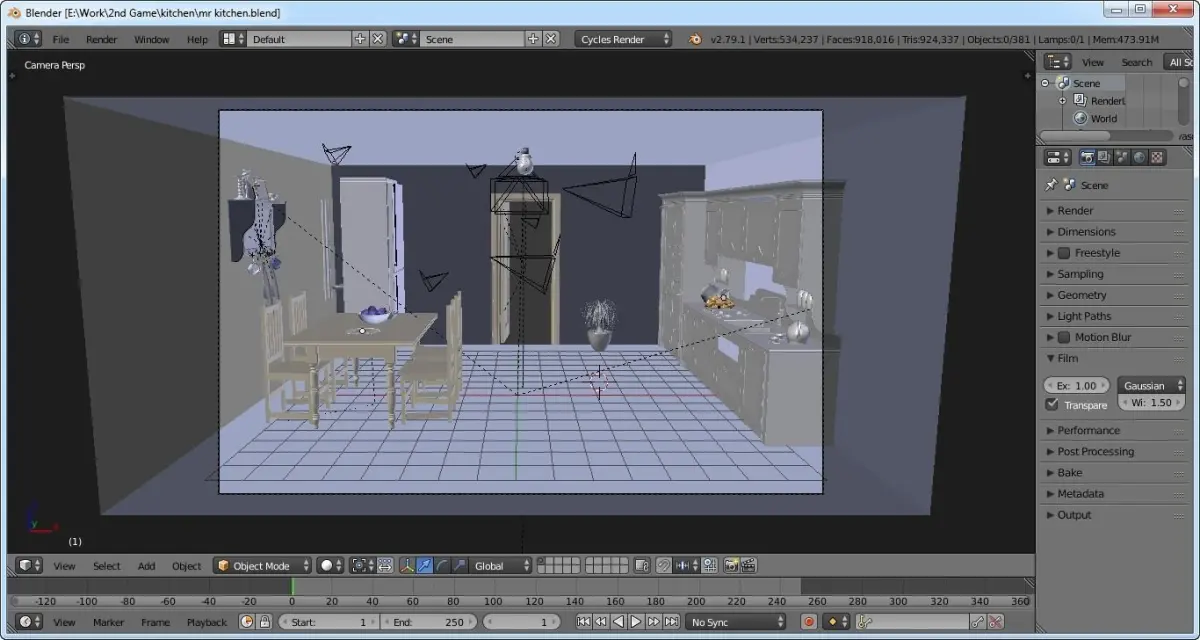Insert keyframes using the key icon

977,622
